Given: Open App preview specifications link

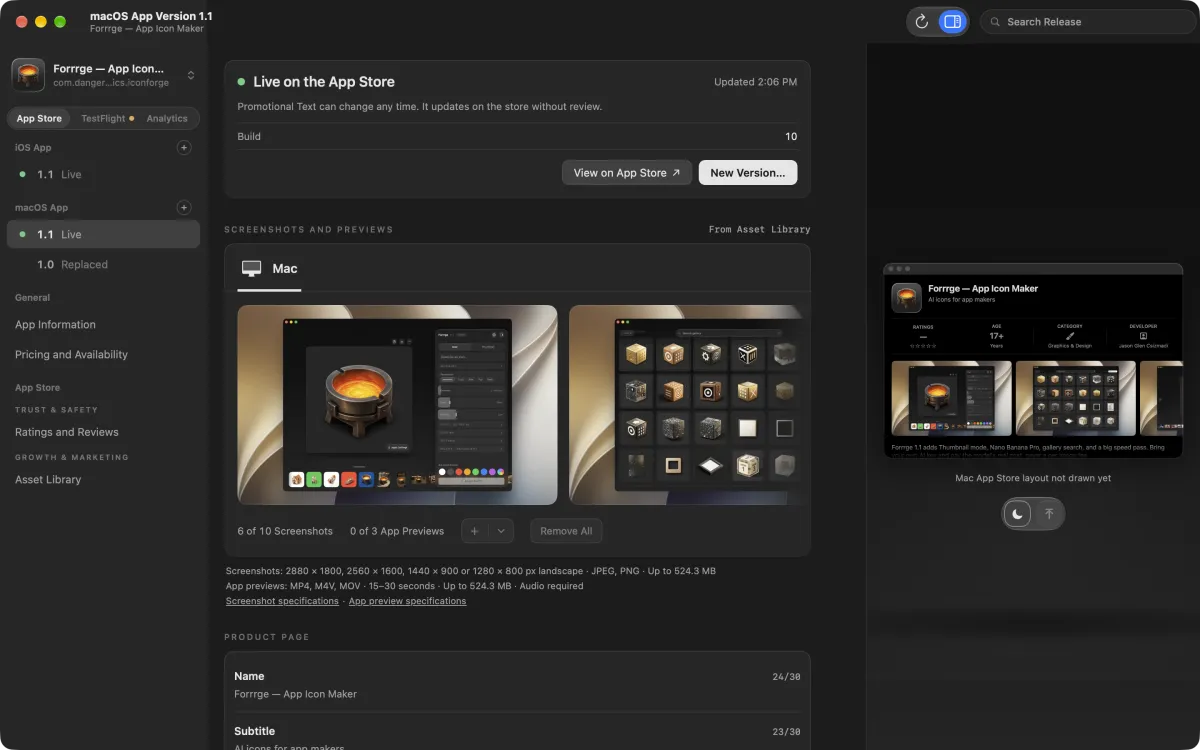Looking at the screenshot, I should click(x=407, y=601).
